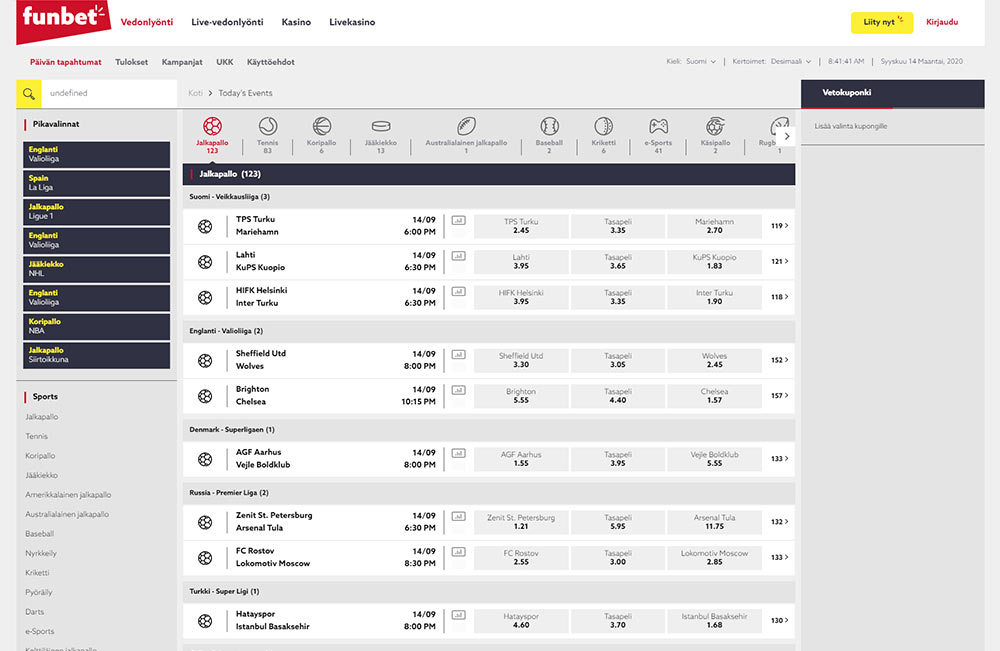This screenshot has height=651, width=1000.
Task: Open the Käyttöehdot page
Action: coord(270,62)
